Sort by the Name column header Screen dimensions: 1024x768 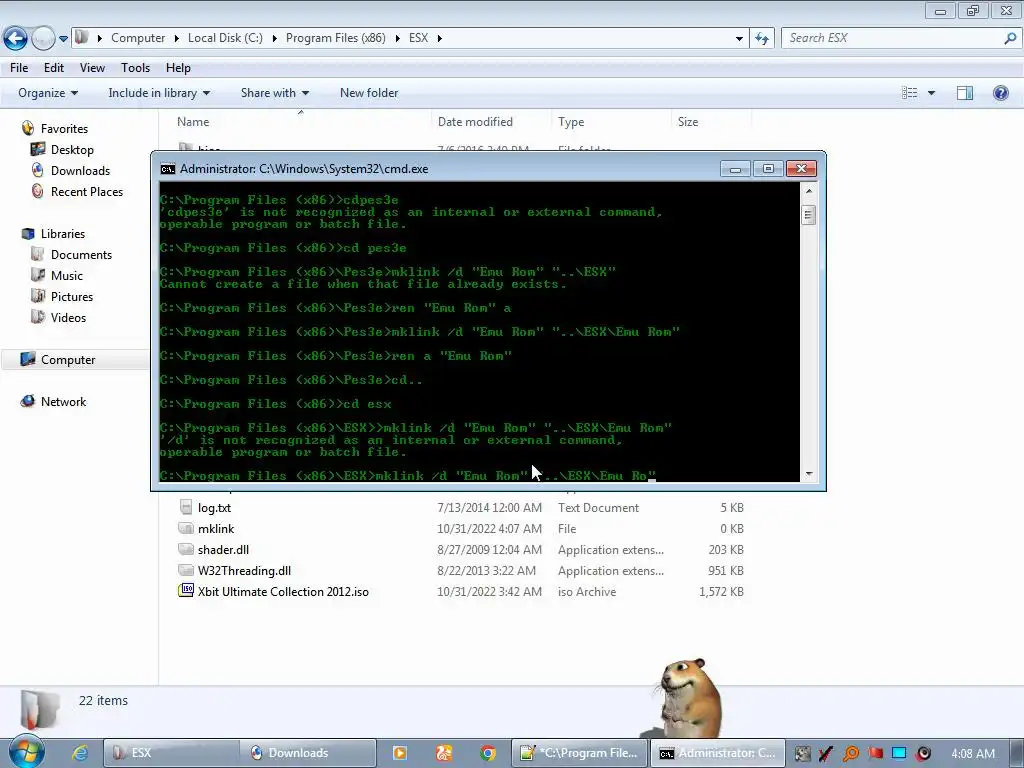coord(193,121)
